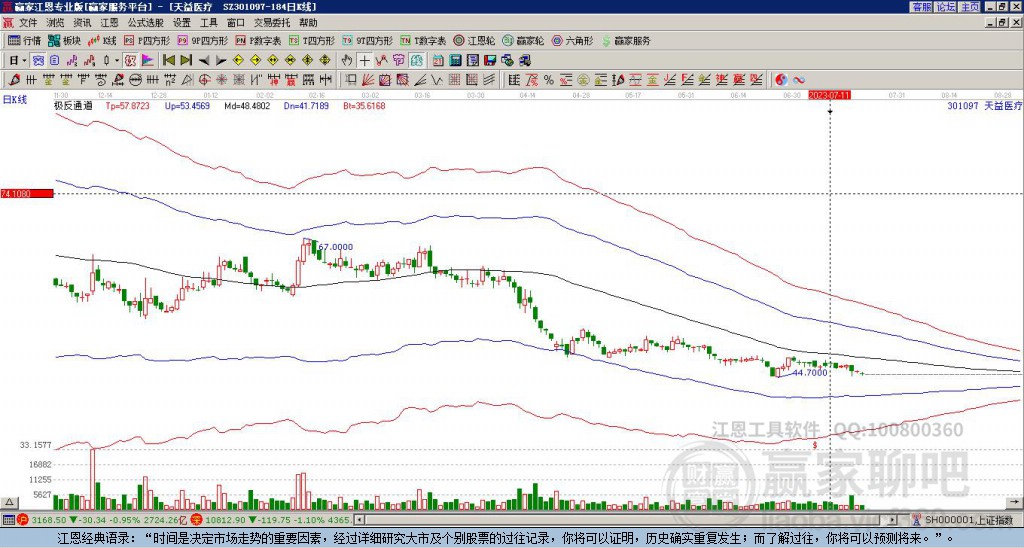
Task: Click the 极反通道 indicator label
Action: (x=73, y=105)
